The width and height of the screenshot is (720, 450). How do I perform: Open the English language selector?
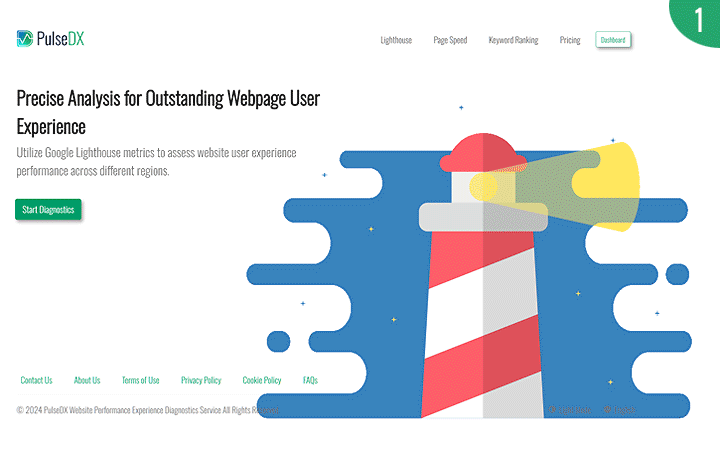(x=619, y=409)
